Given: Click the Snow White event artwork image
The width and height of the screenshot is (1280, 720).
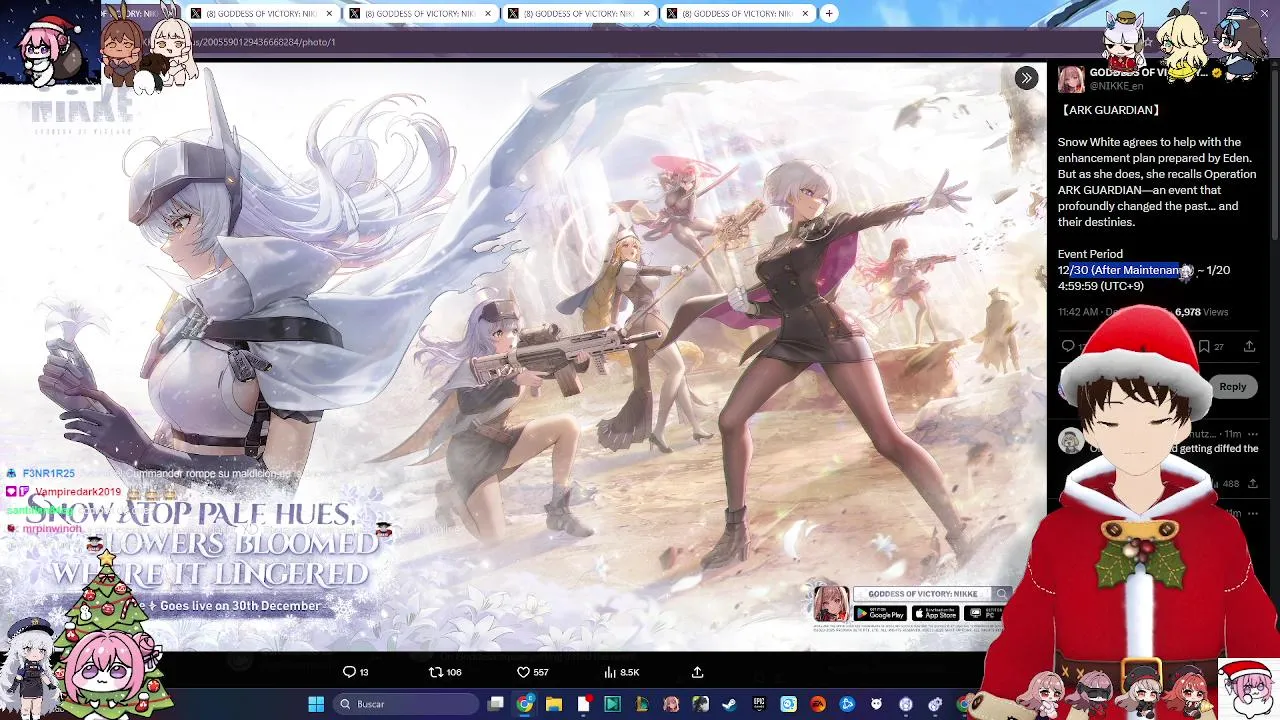Looking at the screenshot, I should click(523, 357).
